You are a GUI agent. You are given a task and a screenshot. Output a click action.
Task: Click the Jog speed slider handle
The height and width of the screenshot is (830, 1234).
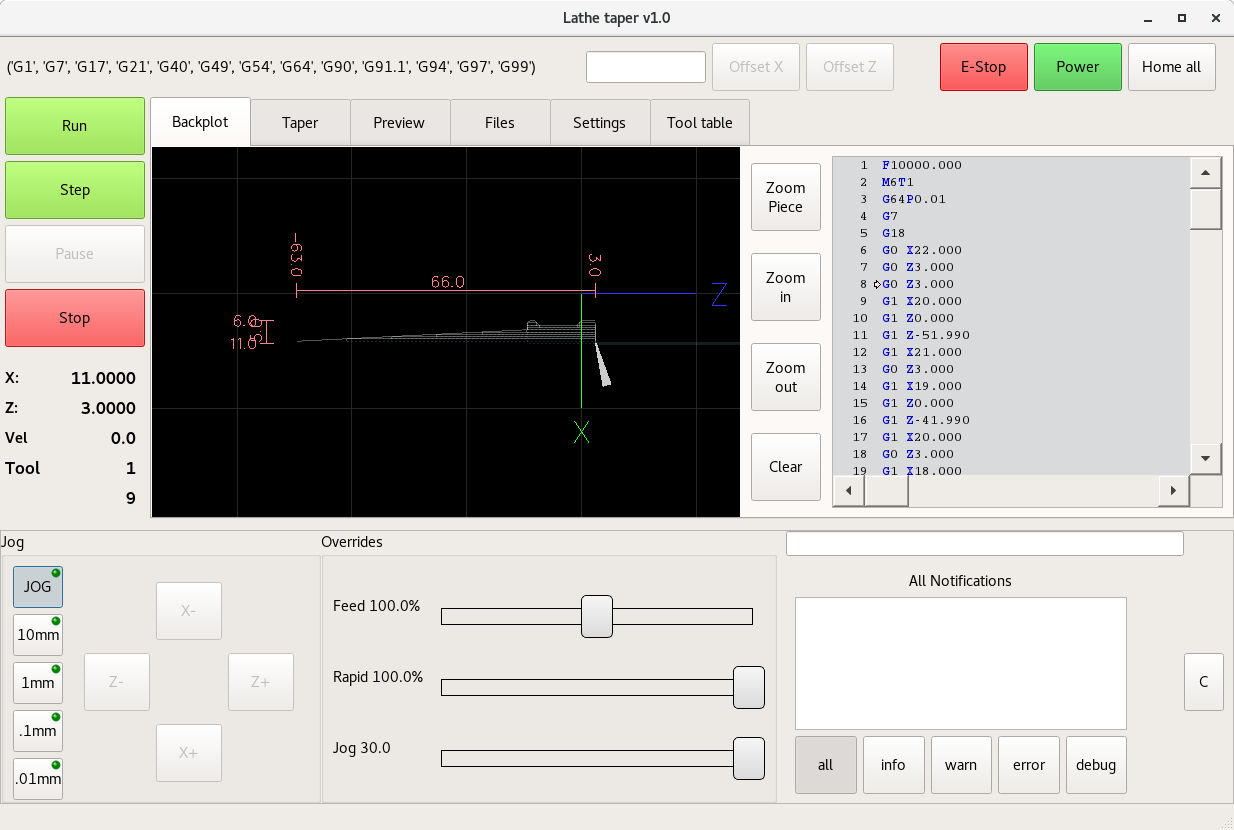click(x=749, y=758)
